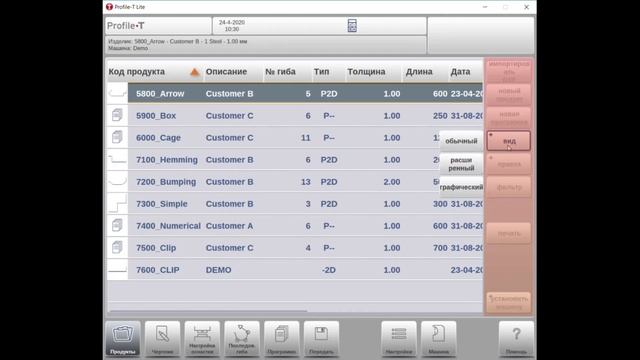Click the date and time display 24-4-2020
The image size is (640, 360).
[231, 26]
